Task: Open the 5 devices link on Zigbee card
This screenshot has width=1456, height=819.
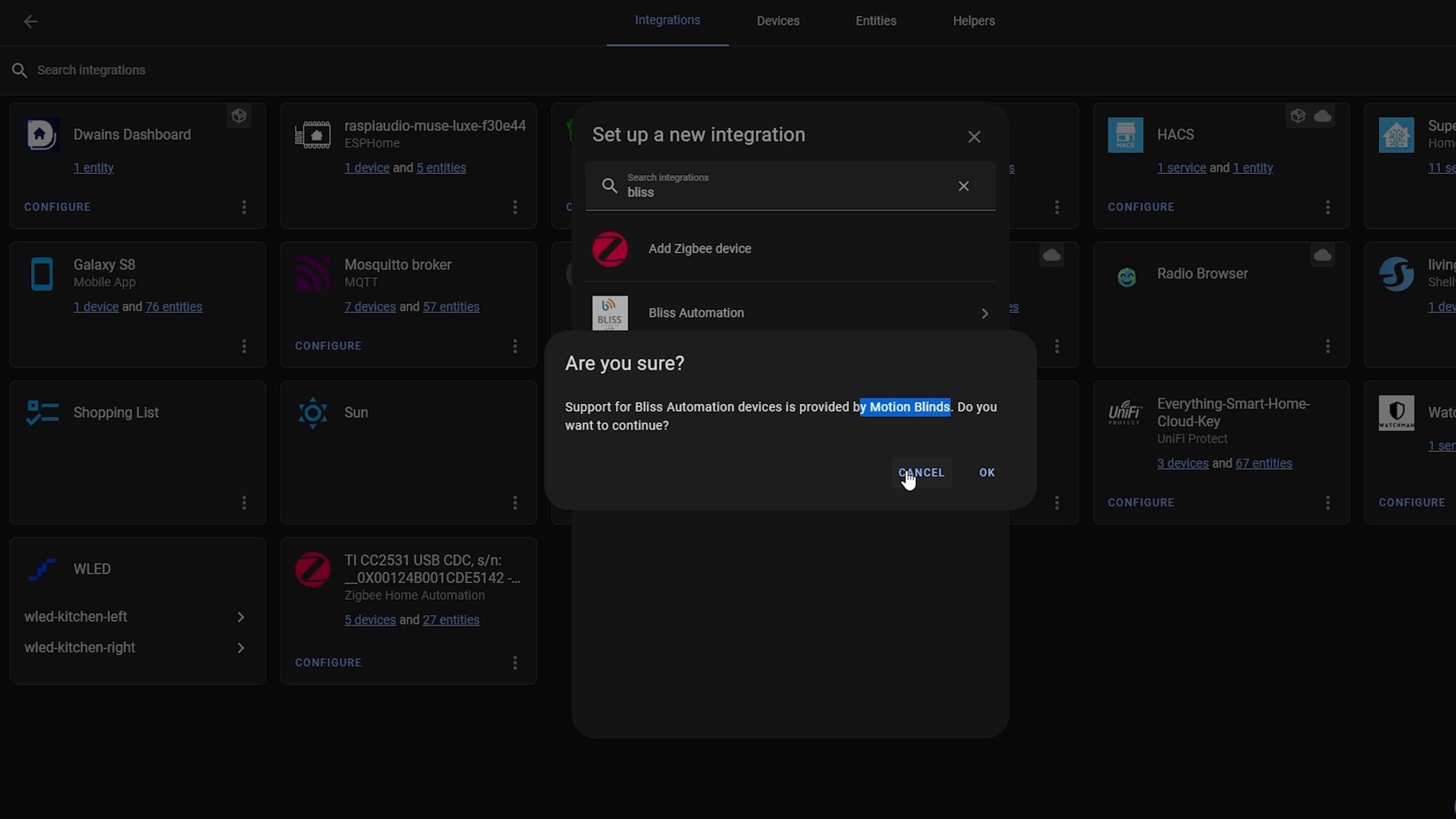Action: tap(370, 620)
